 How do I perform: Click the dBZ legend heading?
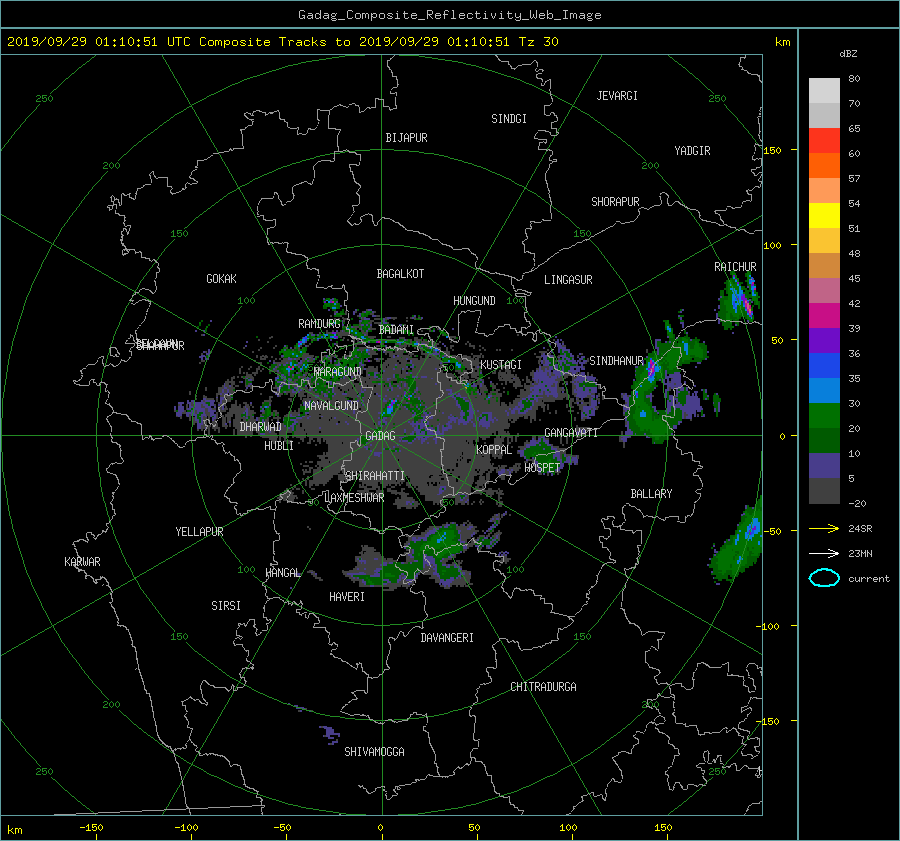pos(848,53)
